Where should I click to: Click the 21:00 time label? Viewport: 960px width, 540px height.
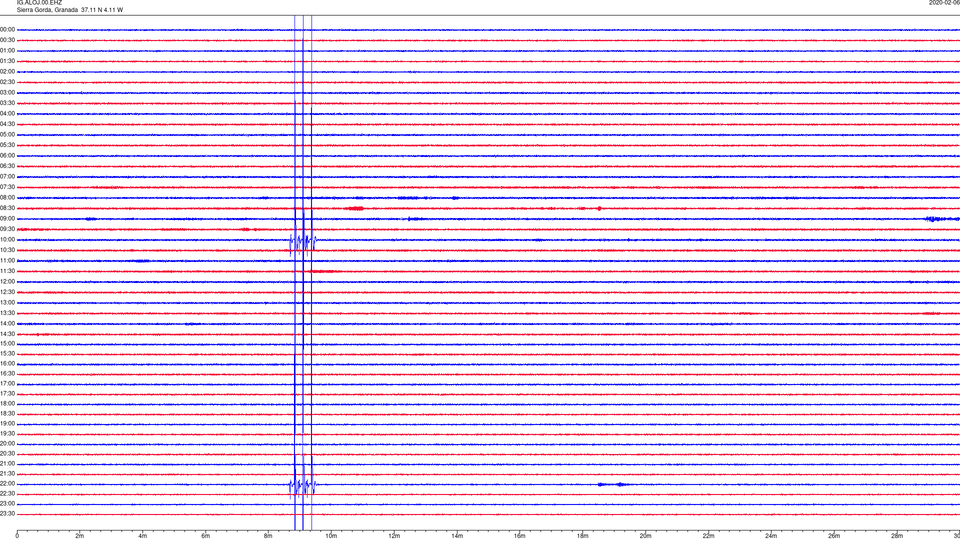(x=7, y=463)
